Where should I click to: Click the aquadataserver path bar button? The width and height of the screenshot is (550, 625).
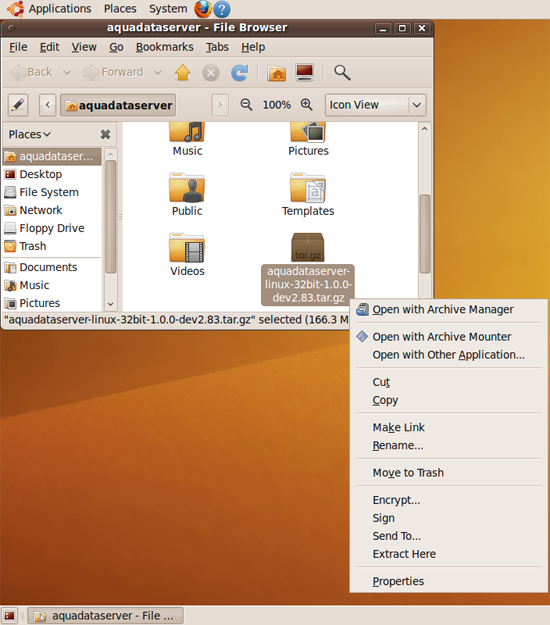coord(118,105)
